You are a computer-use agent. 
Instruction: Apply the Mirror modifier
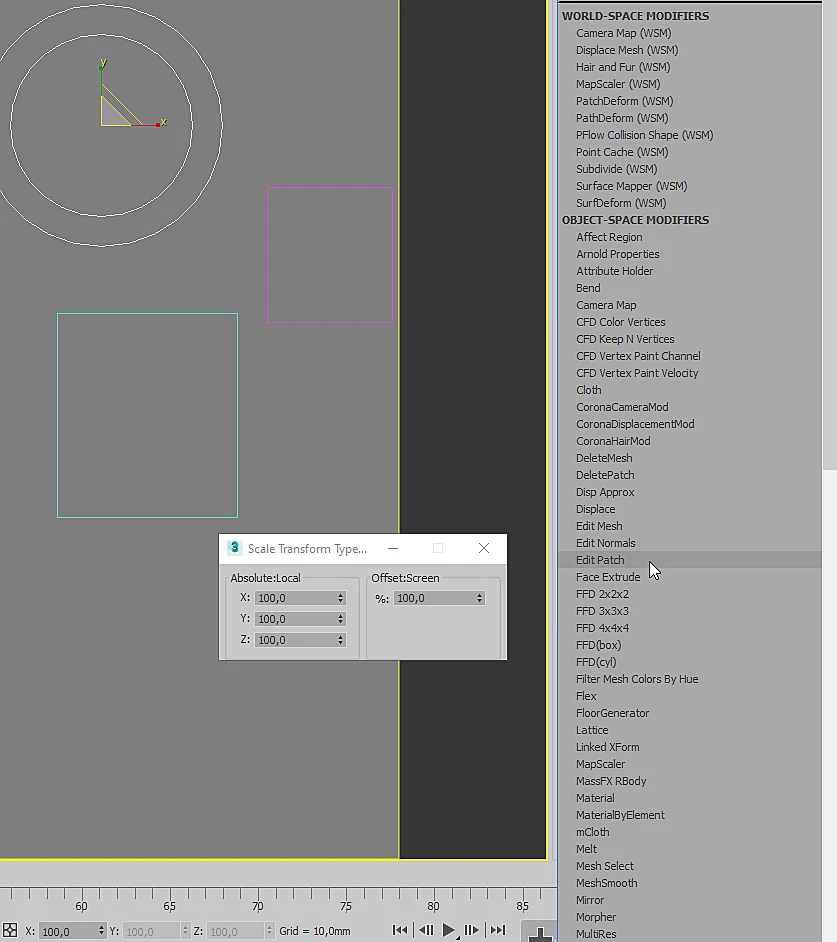tap(589, 900)
